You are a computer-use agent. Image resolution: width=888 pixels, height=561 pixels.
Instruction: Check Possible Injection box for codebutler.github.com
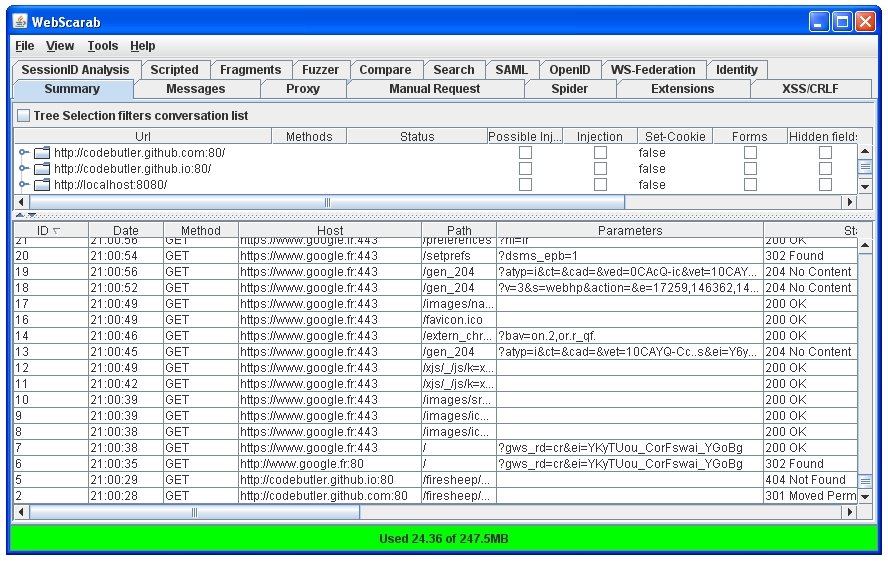coord(525,153)
